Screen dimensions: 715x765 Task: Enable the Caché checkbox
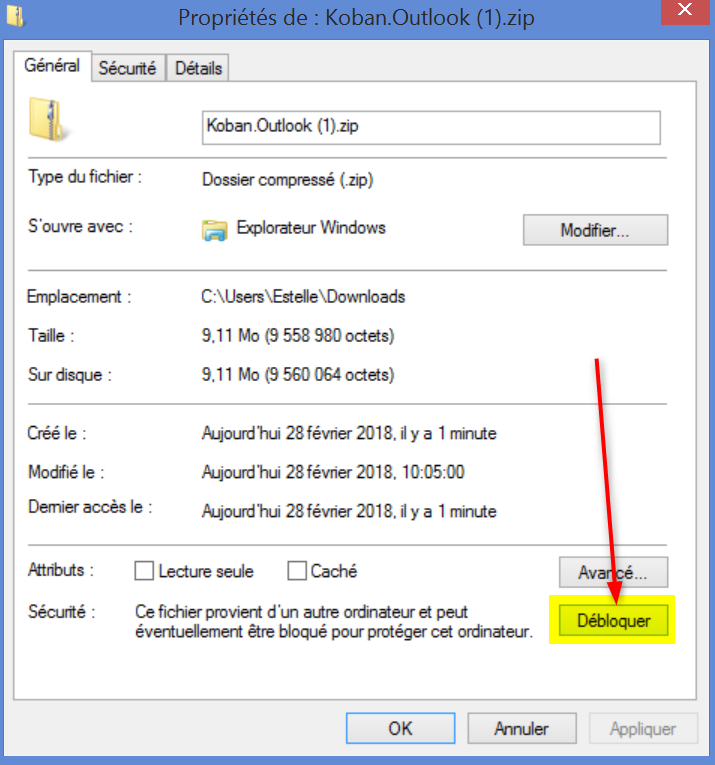(297, 570)
